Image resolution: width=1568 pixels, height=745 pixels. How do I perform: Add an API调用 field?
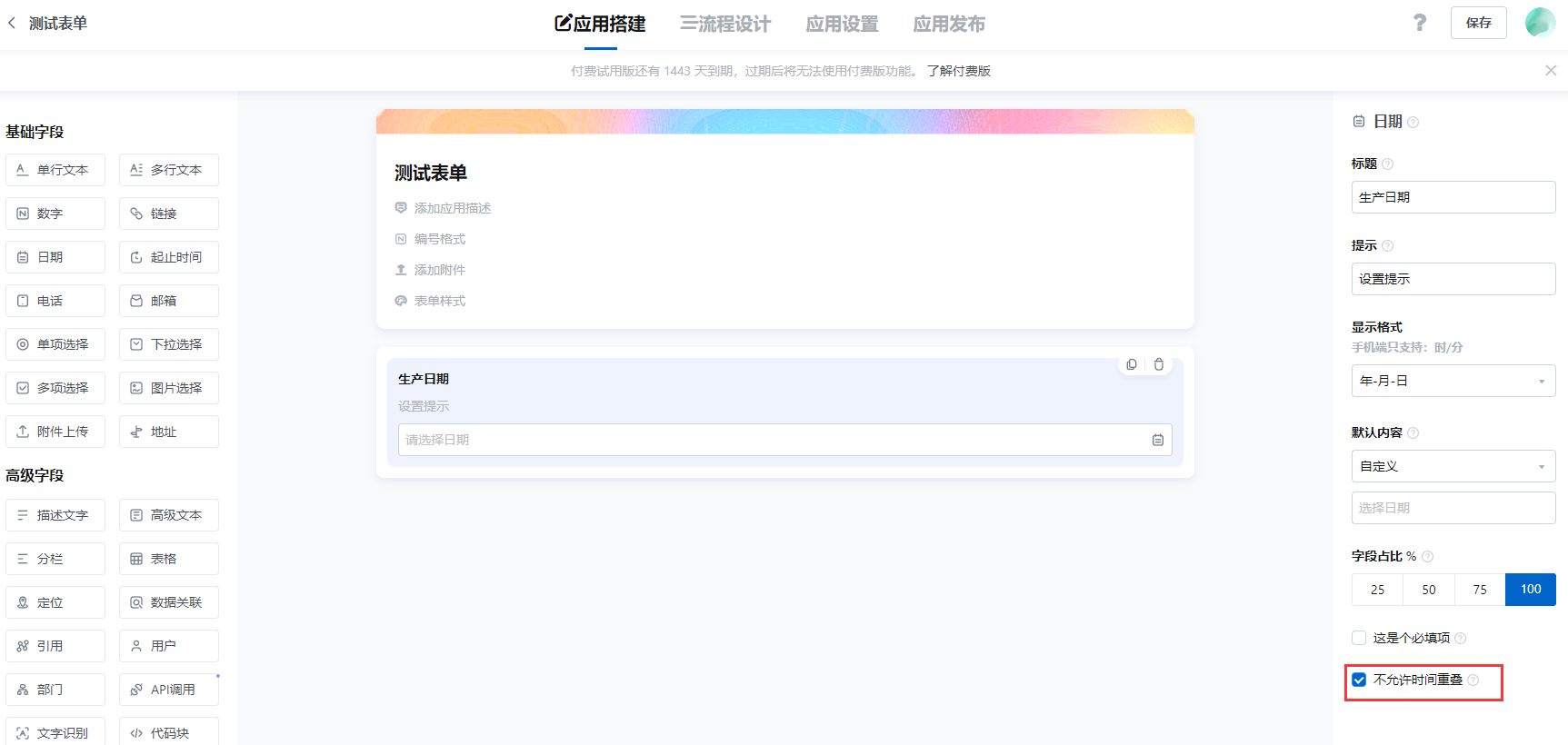(x=169, y=690)
